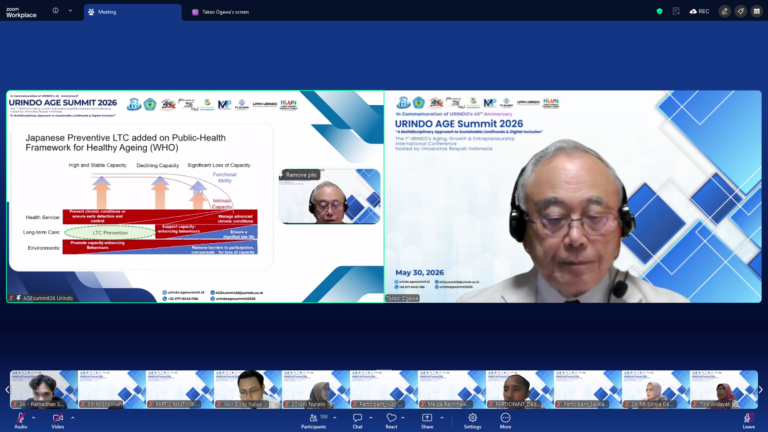Click 'Environments:' row label on slide
This screenshot has height=432, width=768.
pos(44,248)
